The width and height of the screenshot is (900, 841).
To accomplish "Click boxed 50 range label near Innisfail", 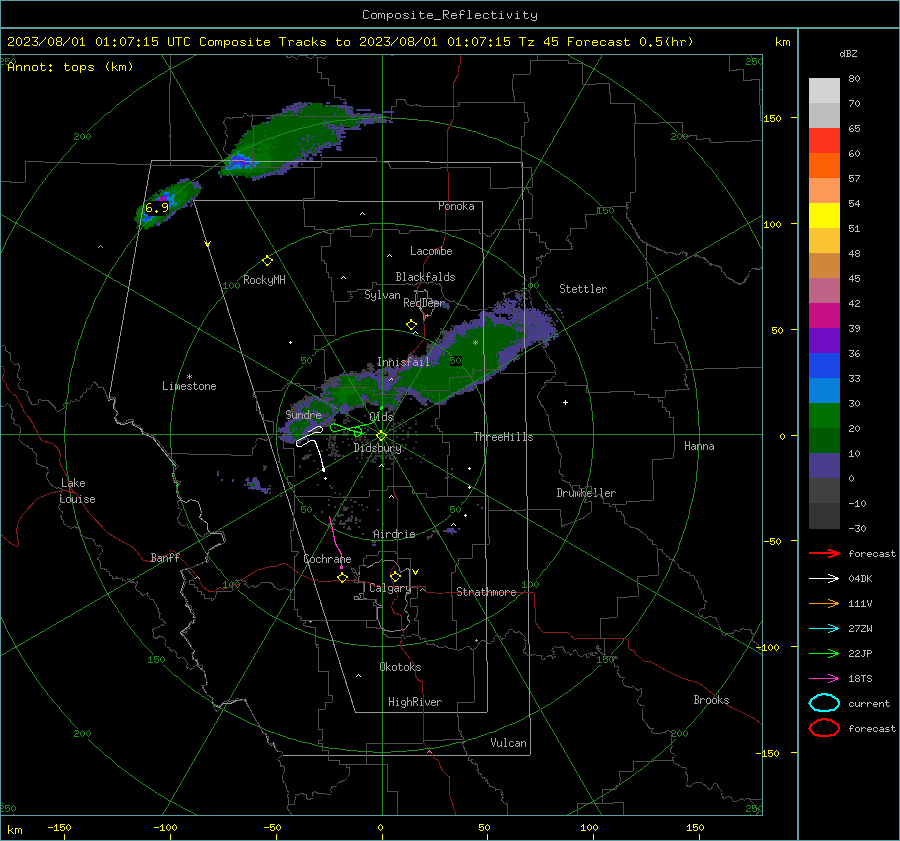I will coord(456,361).
